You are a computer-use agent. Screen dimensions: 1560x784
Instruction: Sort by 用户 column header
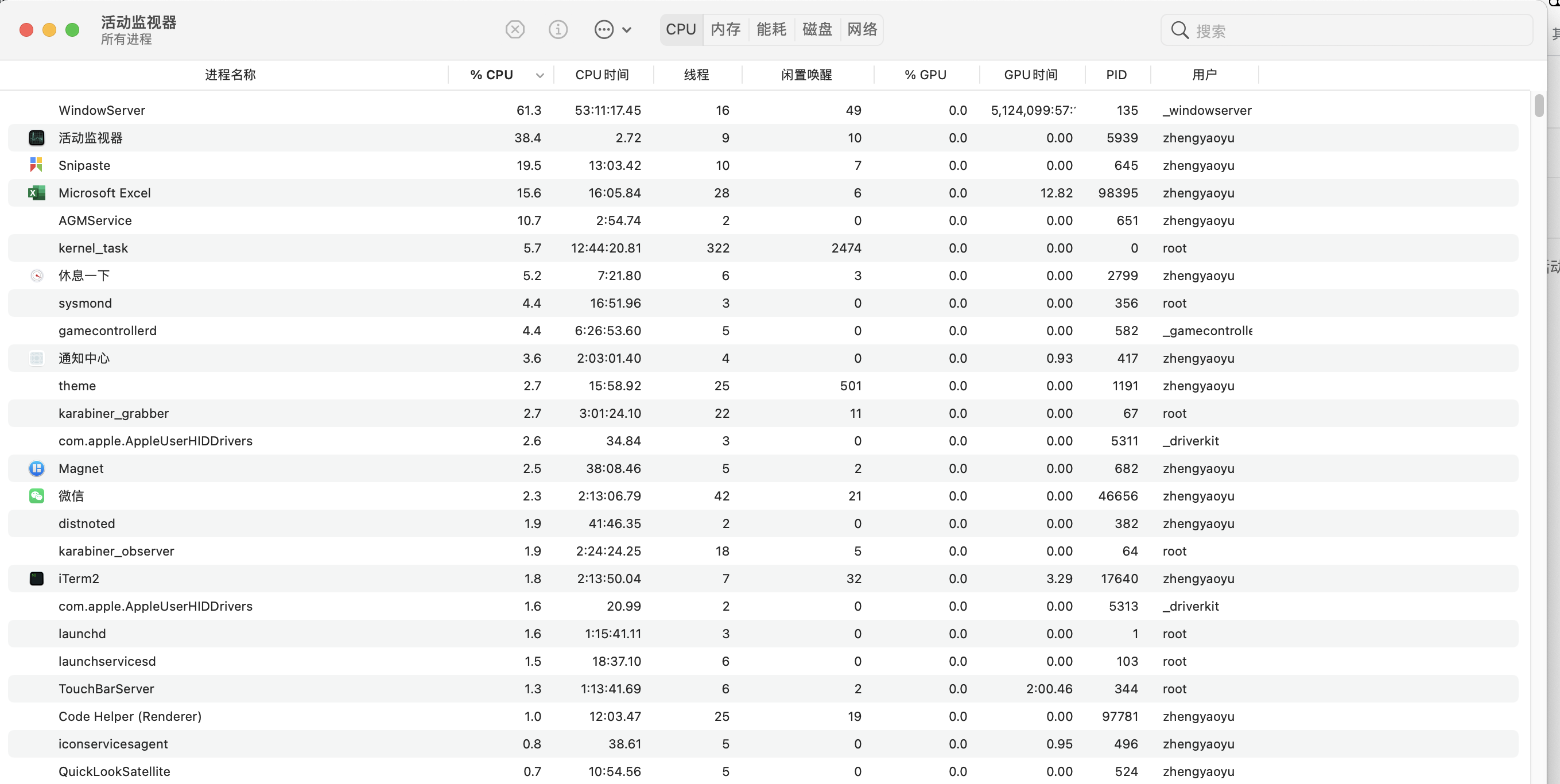[1204, 75]
